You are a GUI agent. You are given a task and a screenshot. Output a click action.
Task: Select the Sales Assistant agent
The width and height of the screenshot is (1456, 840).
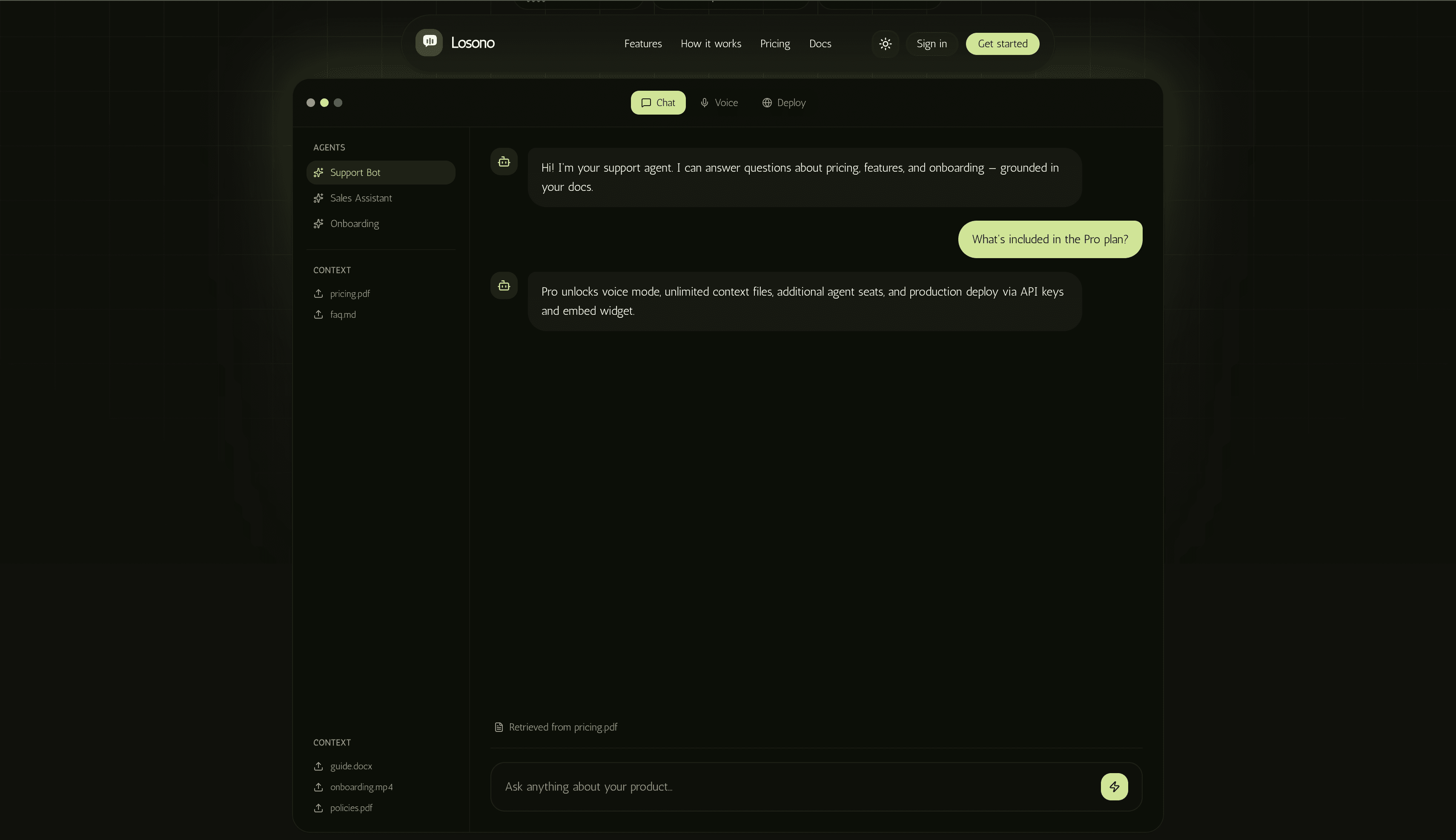(381, 198)
